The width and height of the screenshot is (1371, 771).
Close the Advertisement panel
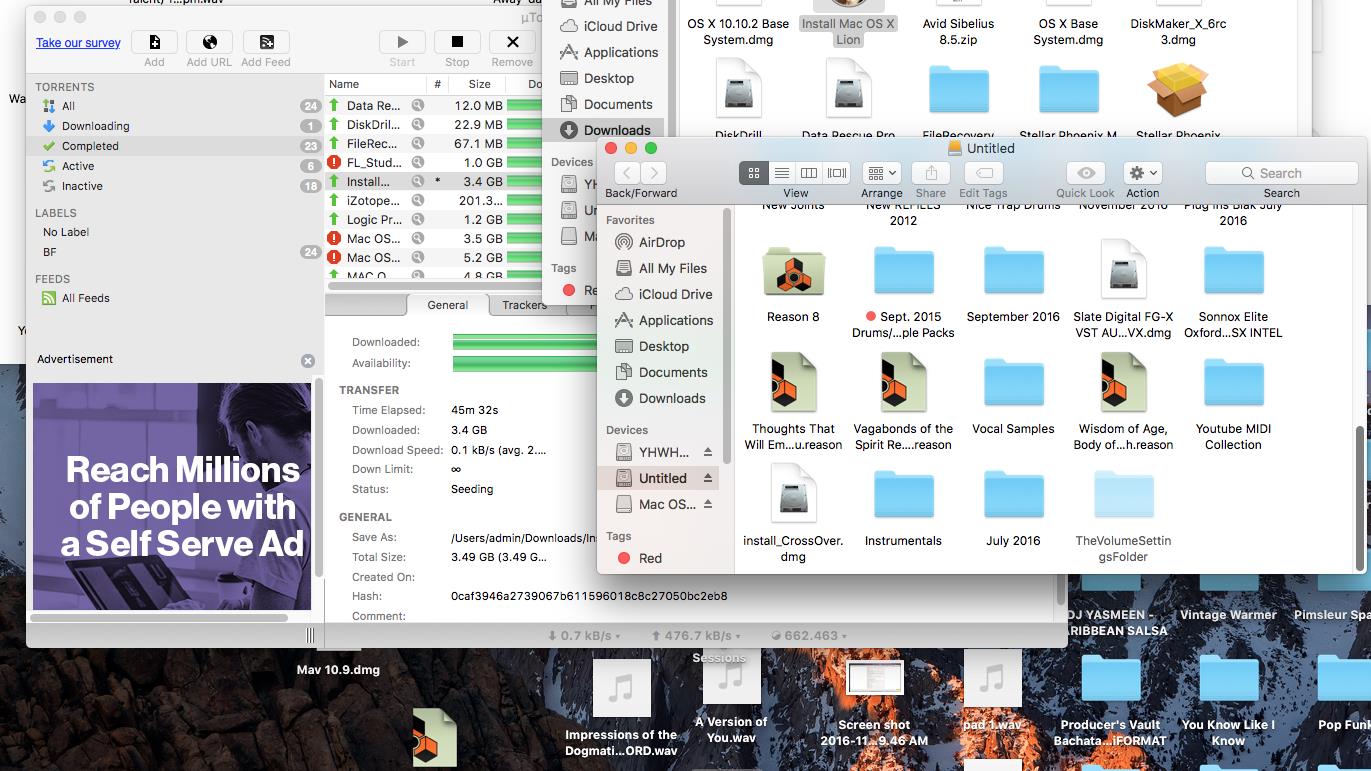click(308, 360)
